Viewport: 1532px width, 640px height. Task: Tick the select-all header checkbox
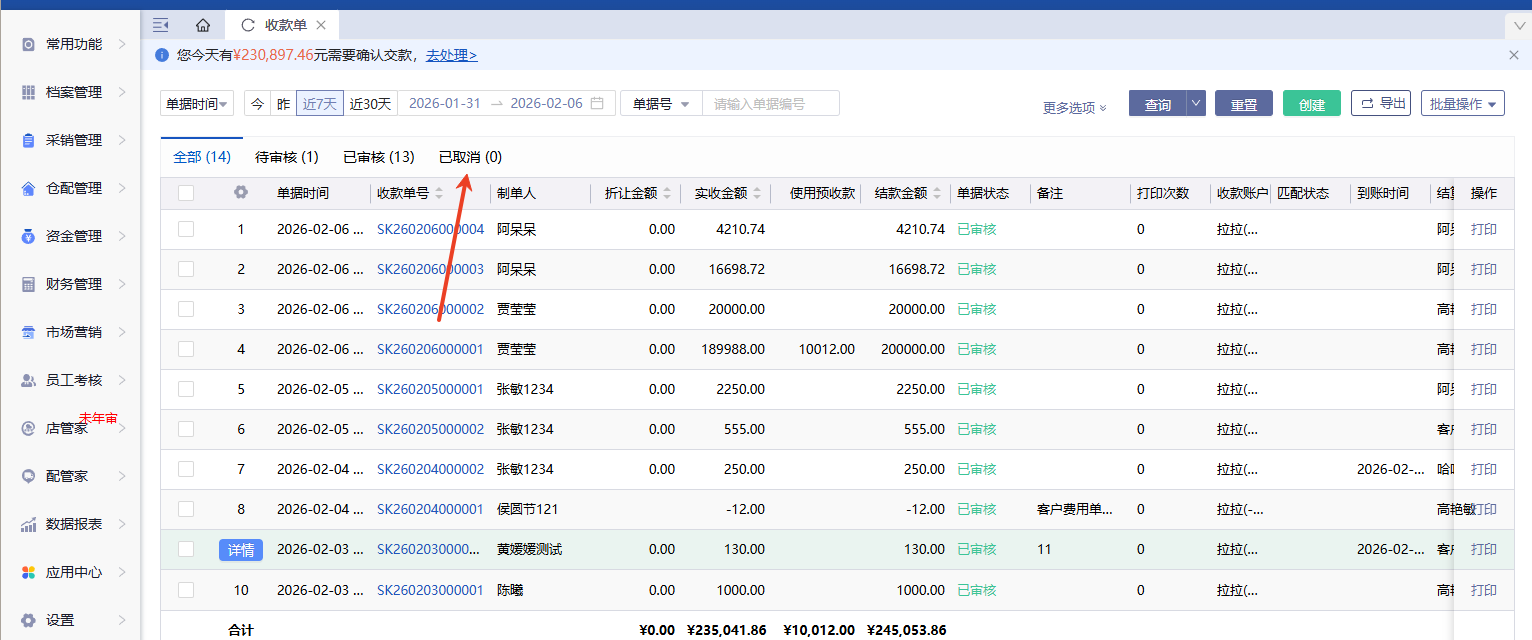tap(186, 193)
